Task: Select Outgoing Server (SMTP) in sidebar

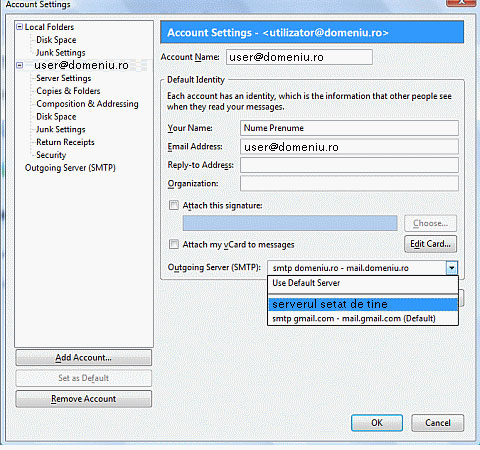Action: pyautogui.click(x=70, y=168)
